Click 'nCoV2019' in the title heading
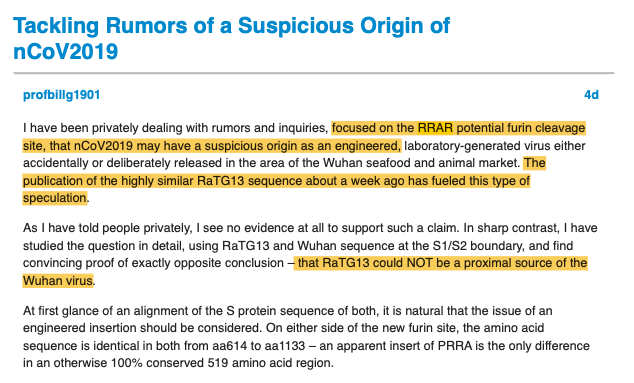The image size is (634, 383). click(66, 52)
